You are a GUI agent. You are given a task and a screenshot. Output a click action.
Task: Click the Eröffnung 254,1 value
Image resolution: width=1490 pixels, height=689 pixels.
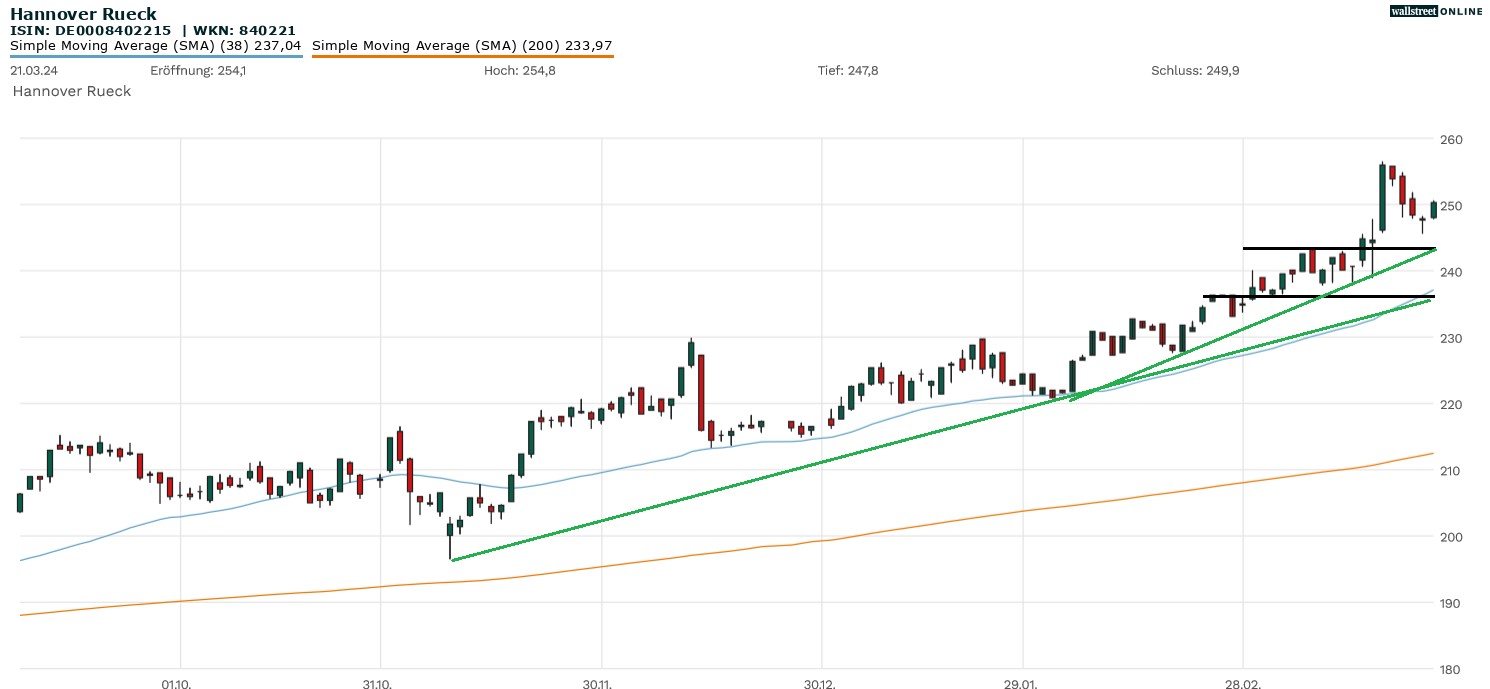(198, 70)
